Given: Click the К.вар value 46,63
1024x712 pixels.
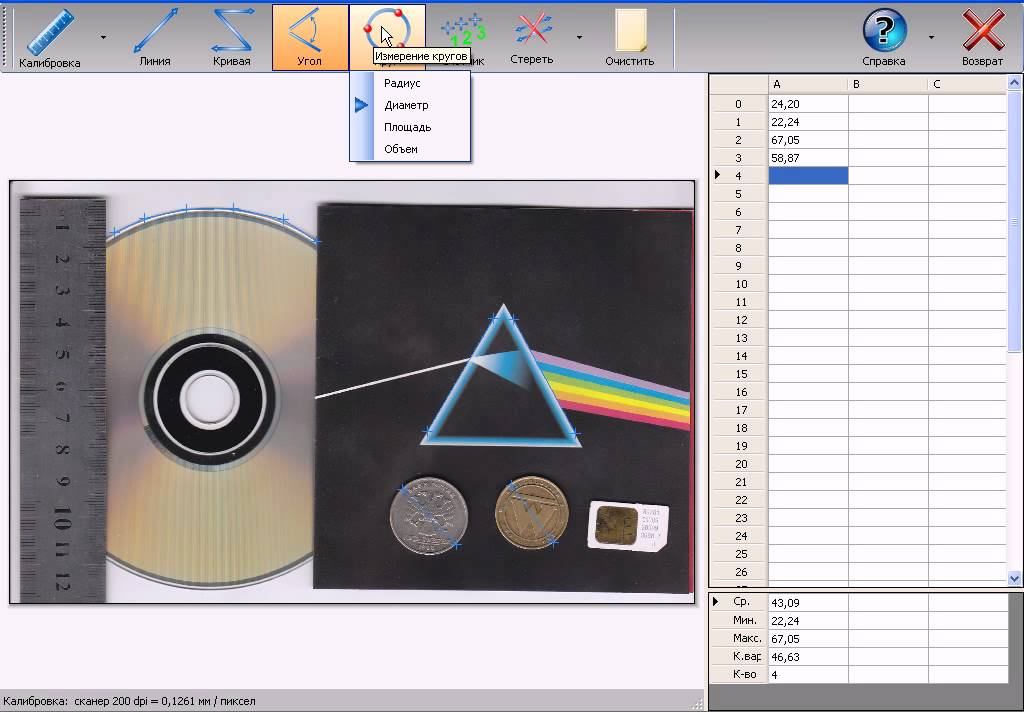Looking at the screenshot, I should point(808,656).
